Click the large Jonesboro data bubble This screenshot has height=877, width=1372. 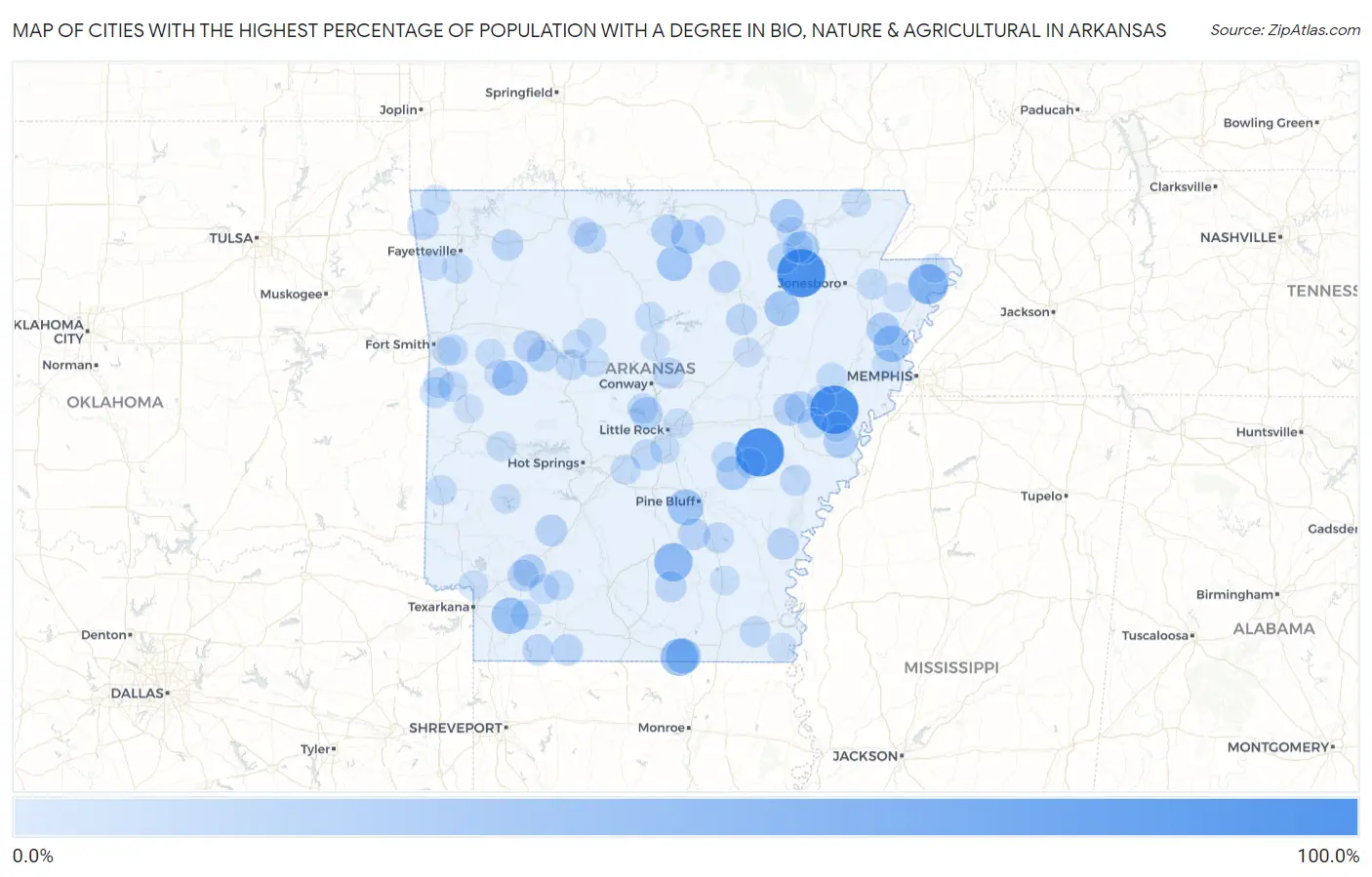[x=801, y=273]
